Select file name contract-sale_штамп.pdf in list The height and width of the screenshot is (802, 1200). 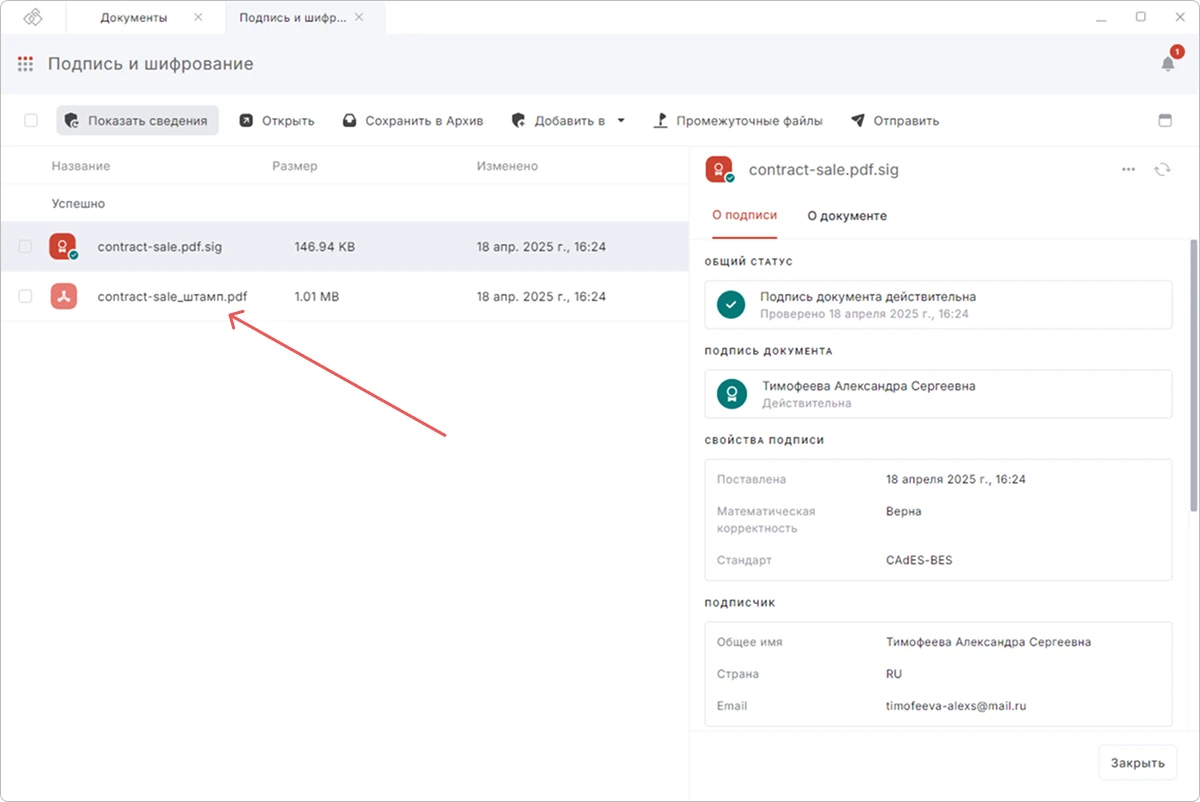coord(172,297)
